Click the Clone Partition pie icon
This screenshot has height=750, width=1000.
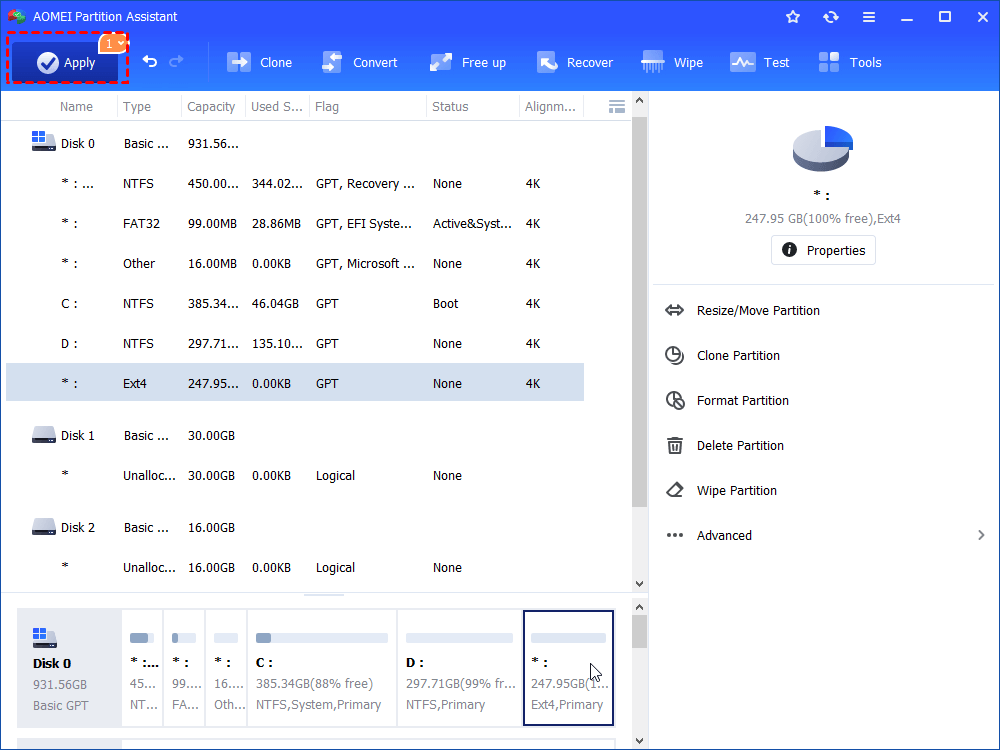click(x=675, y=355)
